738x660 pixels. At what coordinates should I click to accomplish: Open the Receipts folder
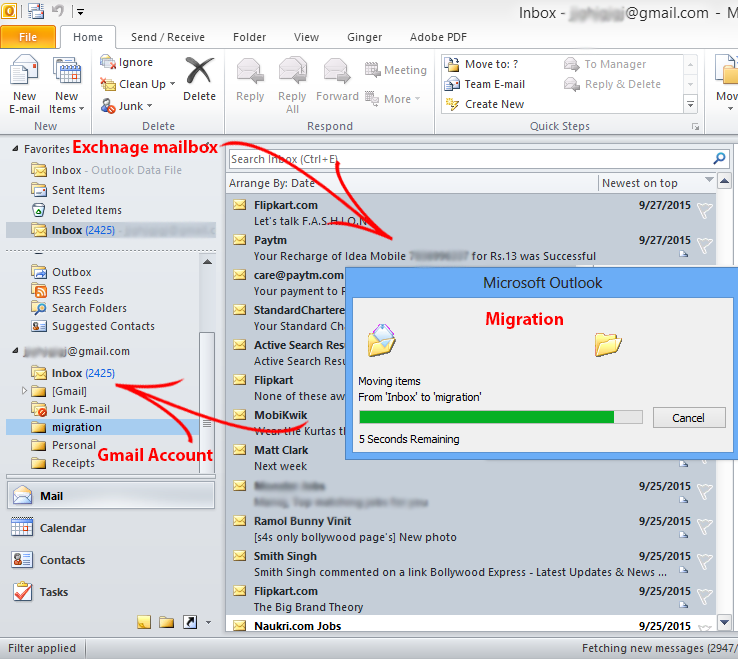[x=63, y=463]
